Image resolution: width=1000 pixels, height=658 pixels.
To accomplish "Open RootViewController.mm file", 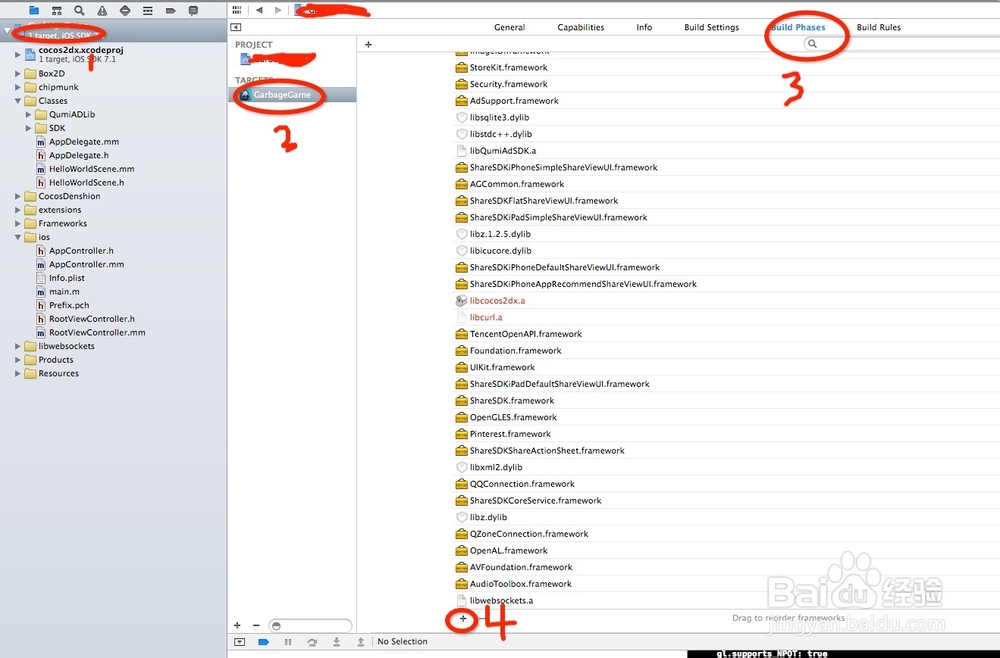I will click(97, 332).
